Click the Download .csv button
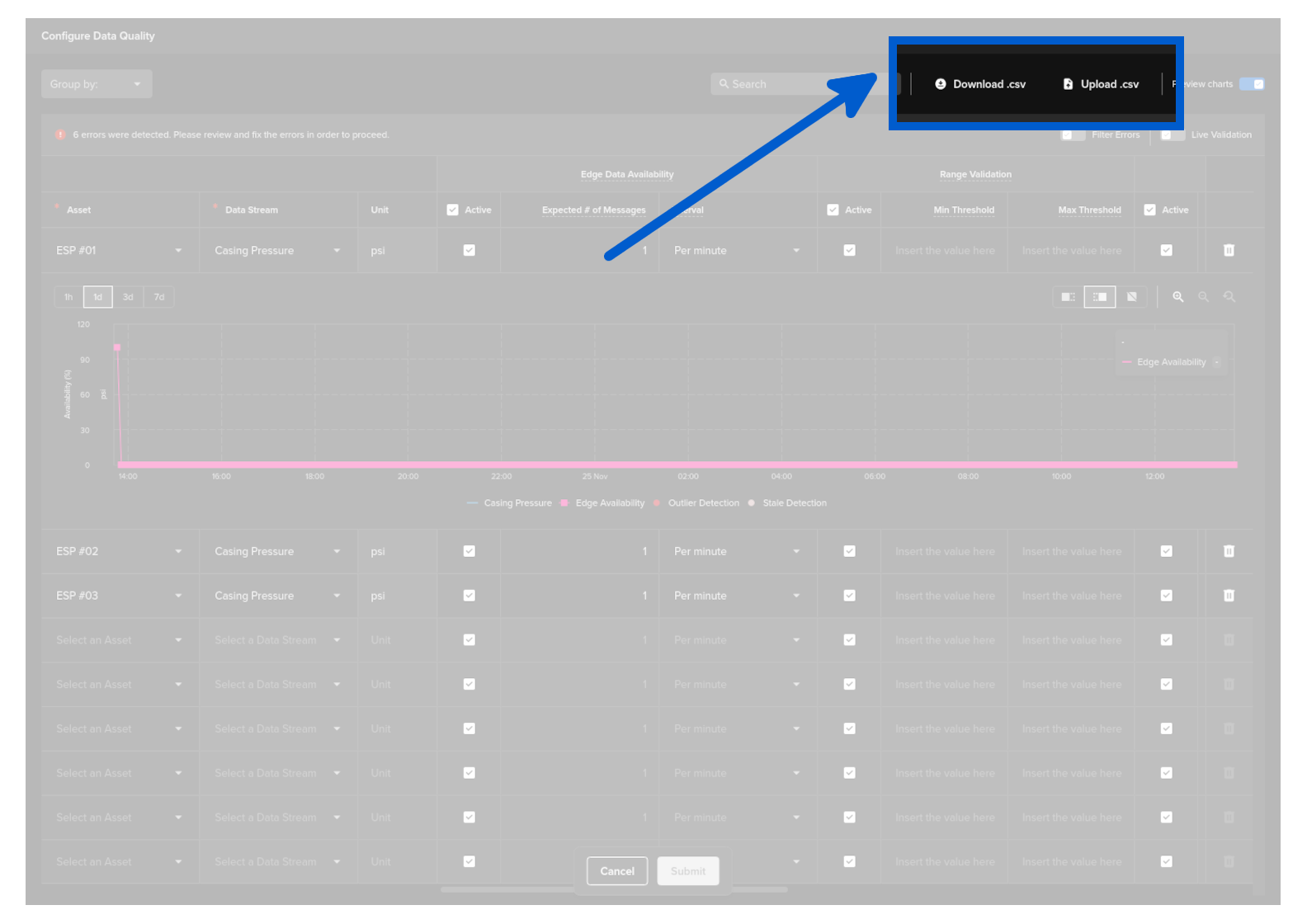1307x924 pixels. point(980,84)
